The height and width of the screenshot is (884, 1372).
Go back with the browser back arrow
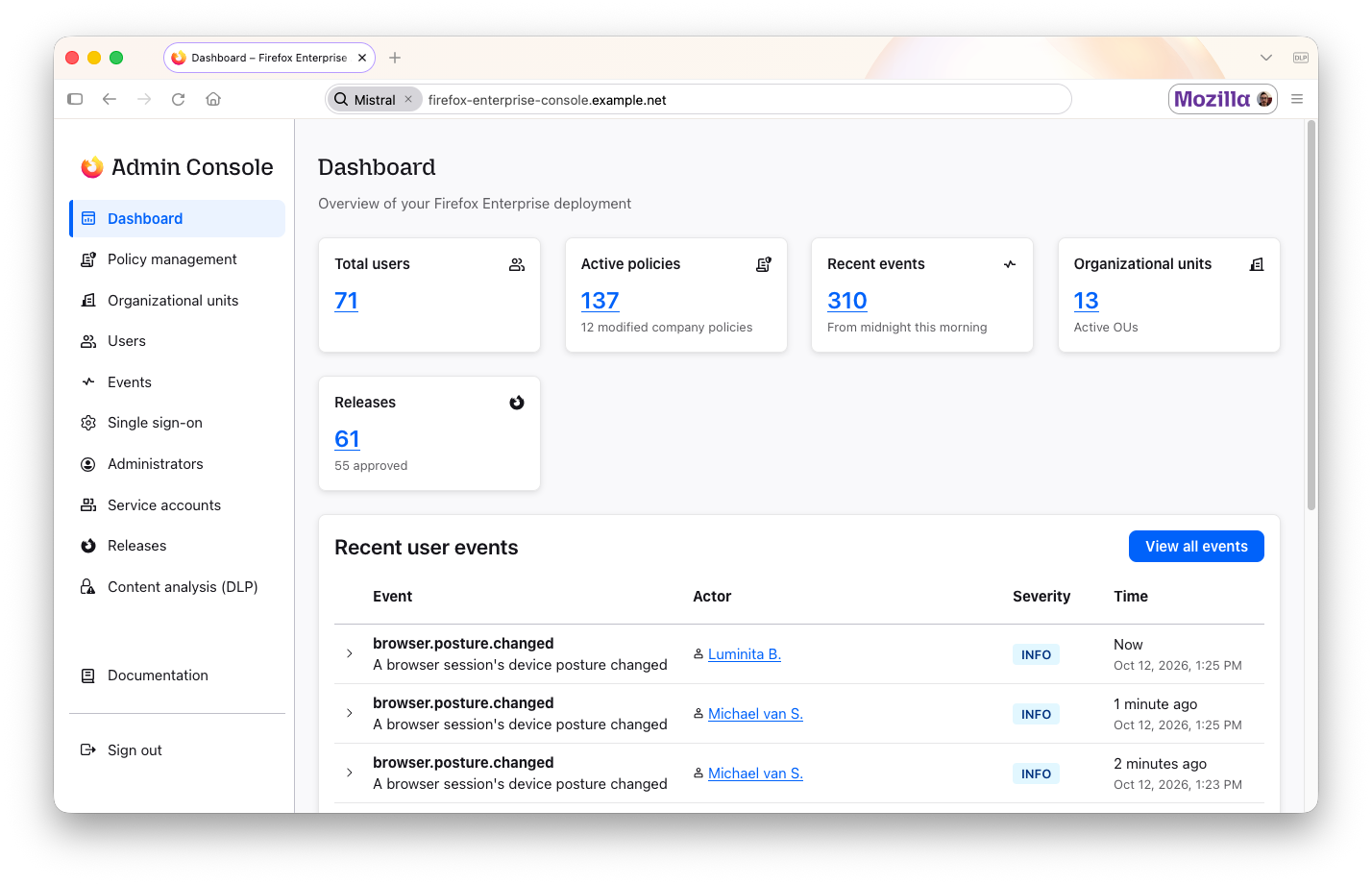point(110,99)
